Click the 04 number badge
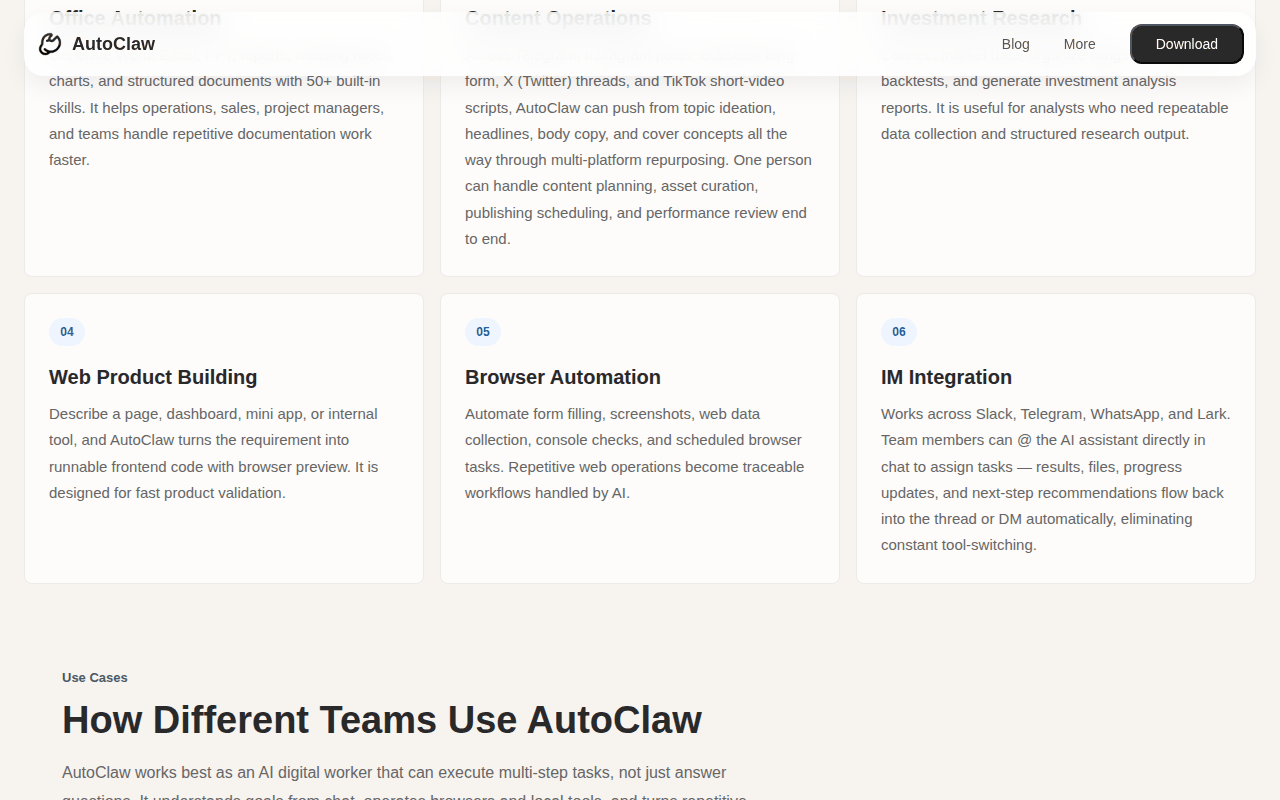This screenshot has width=1280, height=800. (67, 332)
